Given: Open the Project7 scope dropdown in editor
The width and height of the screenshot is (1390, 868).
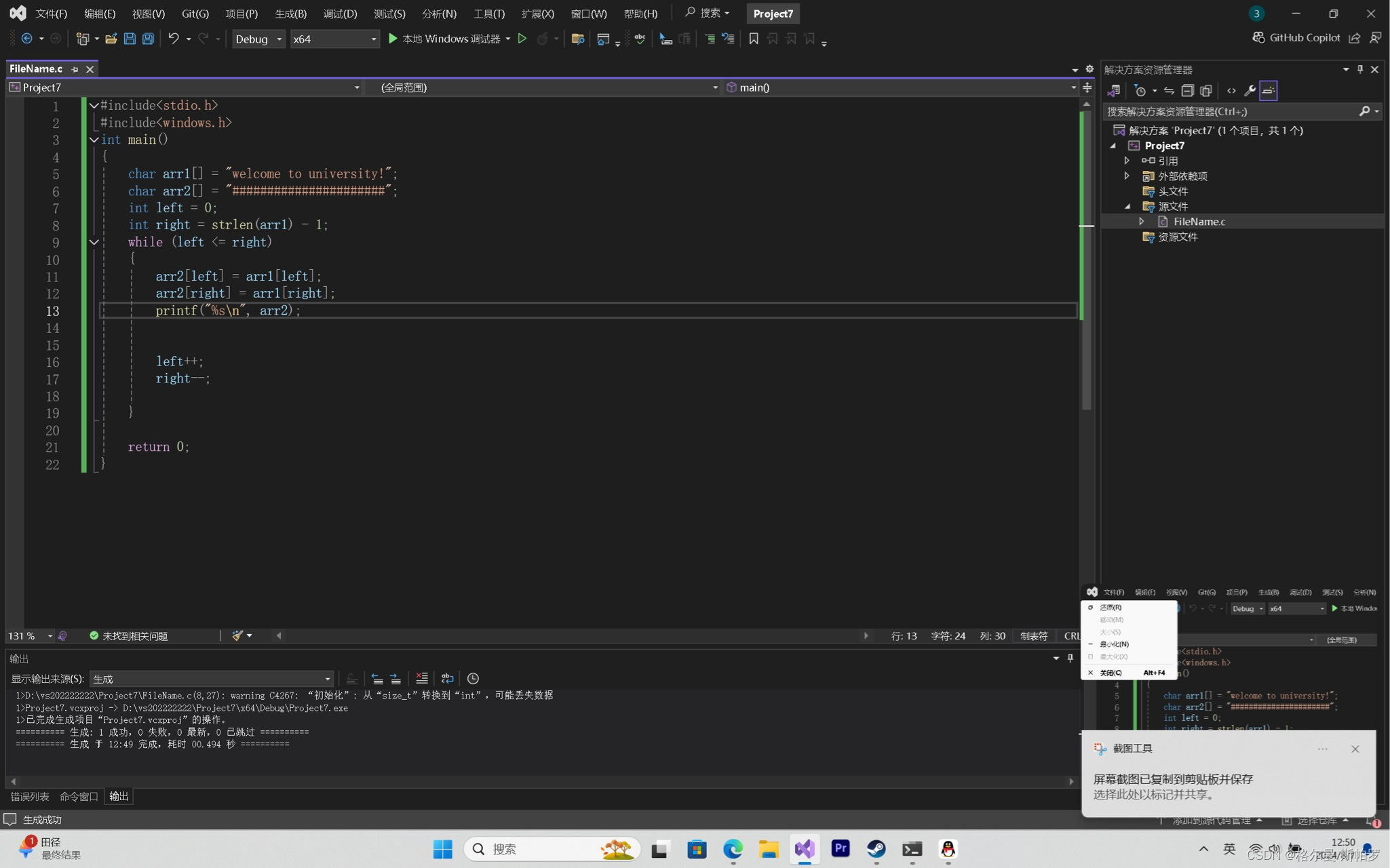Looking at the screenshot, I should tap(185, 87).
